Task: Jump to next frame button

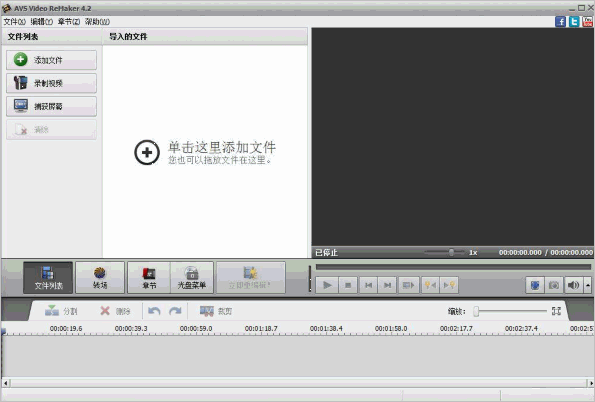Action: click(x=387, y=285)
